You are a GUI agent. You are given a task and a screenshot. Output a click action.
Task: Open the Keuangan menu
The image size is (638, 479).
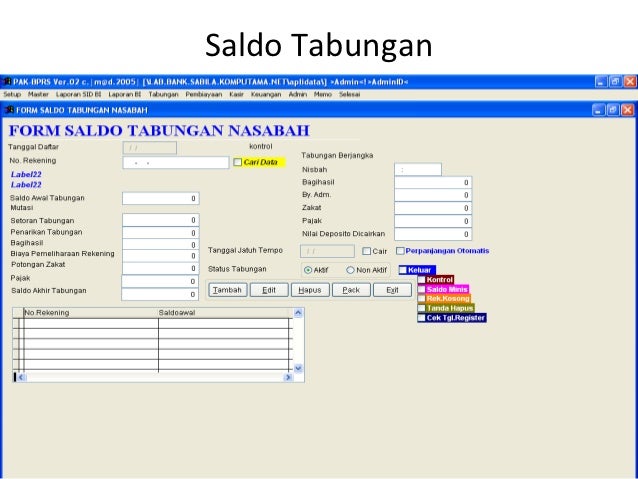266,94
